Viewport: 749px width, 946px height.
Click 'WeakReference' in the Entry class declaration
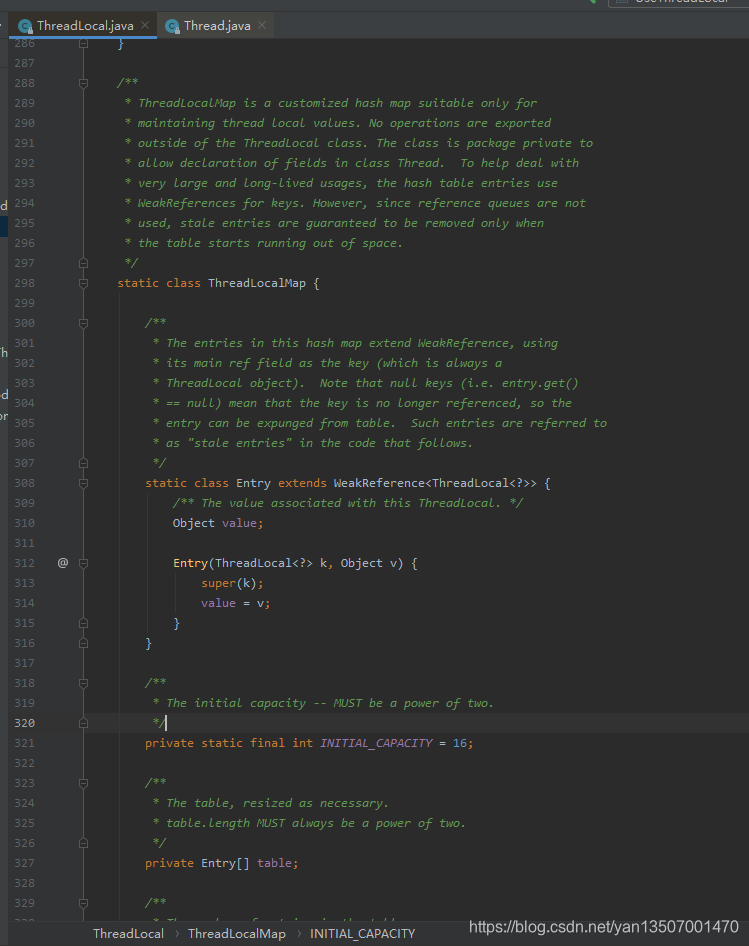(x=380, y=483)
